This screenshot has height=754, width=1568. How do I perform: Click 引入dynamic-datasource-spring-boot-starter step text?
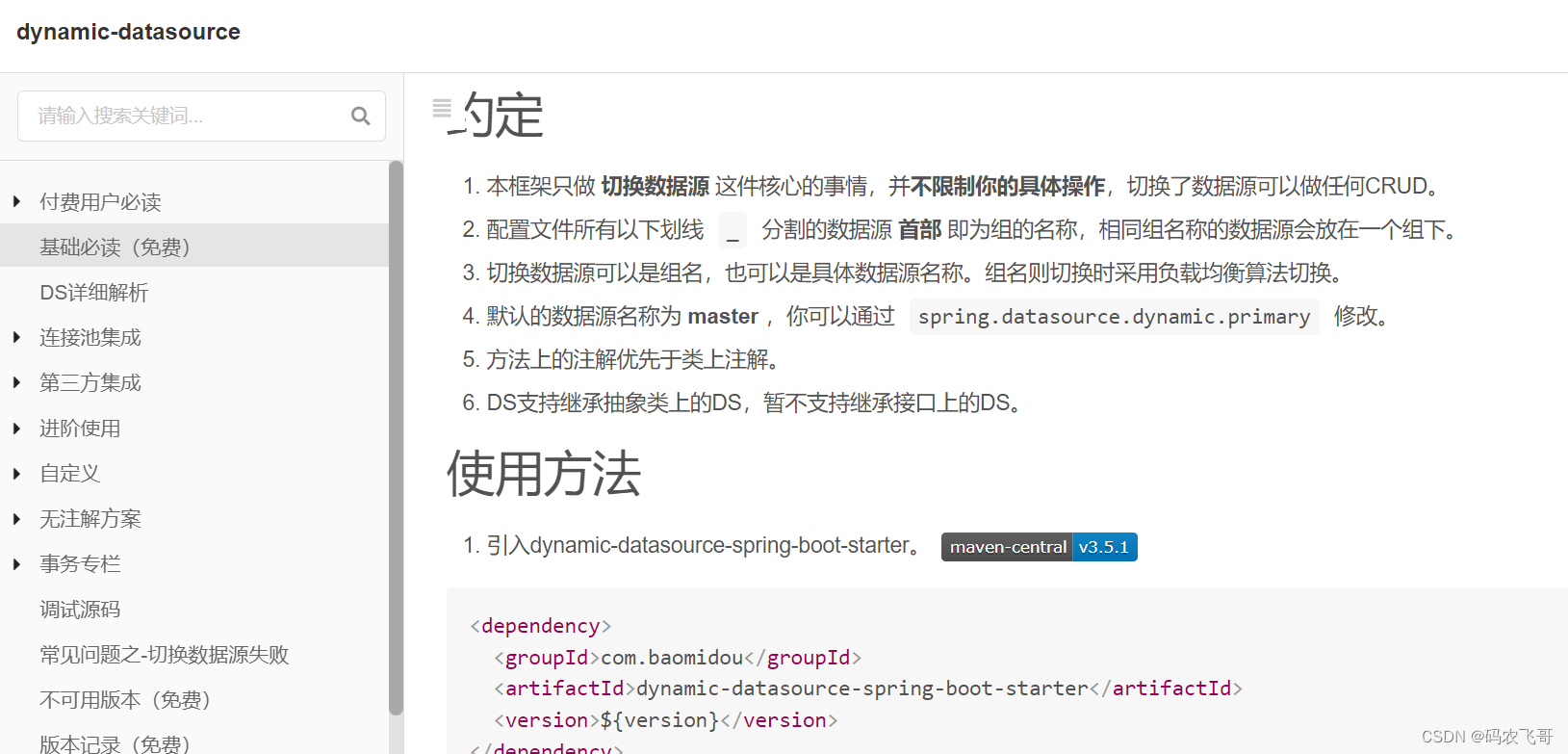pyautogui.click(x=705, y=546)
